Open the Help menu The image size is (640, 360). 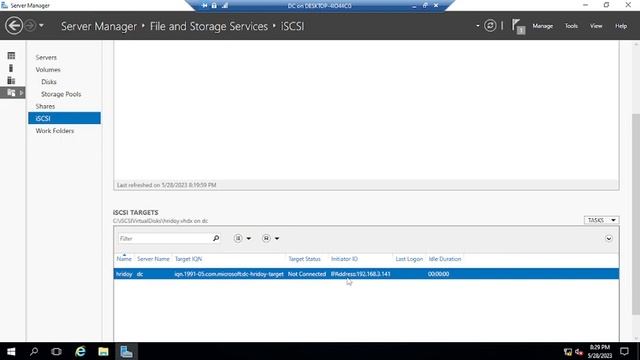(x=621, y=26)
